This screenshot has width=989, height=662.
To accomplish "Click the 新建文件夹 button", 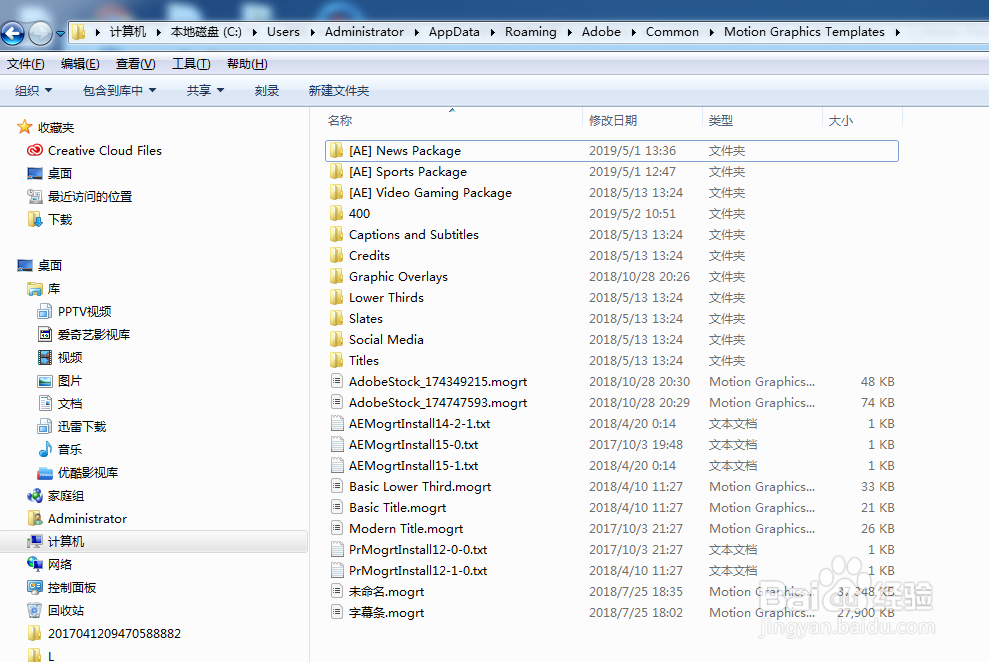I will click(339, 91).
